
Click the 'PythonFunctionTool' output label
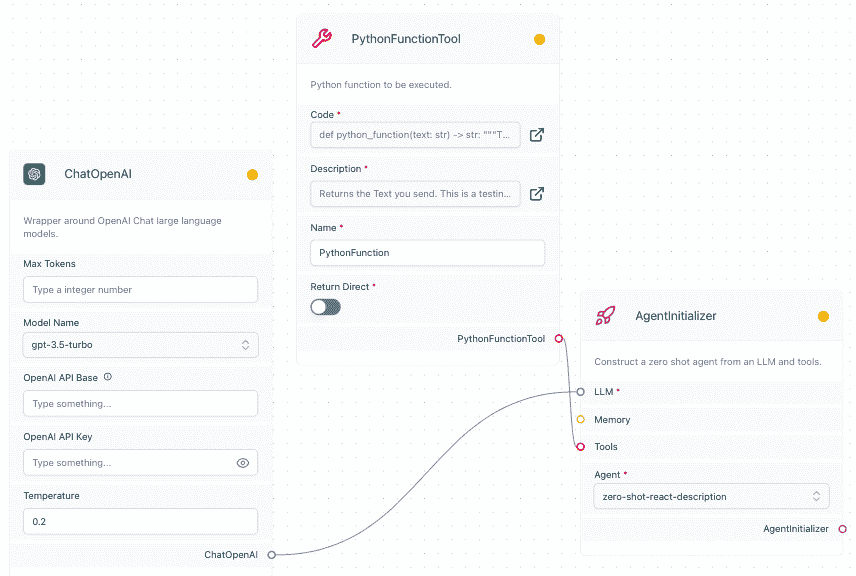click(501, 339)
